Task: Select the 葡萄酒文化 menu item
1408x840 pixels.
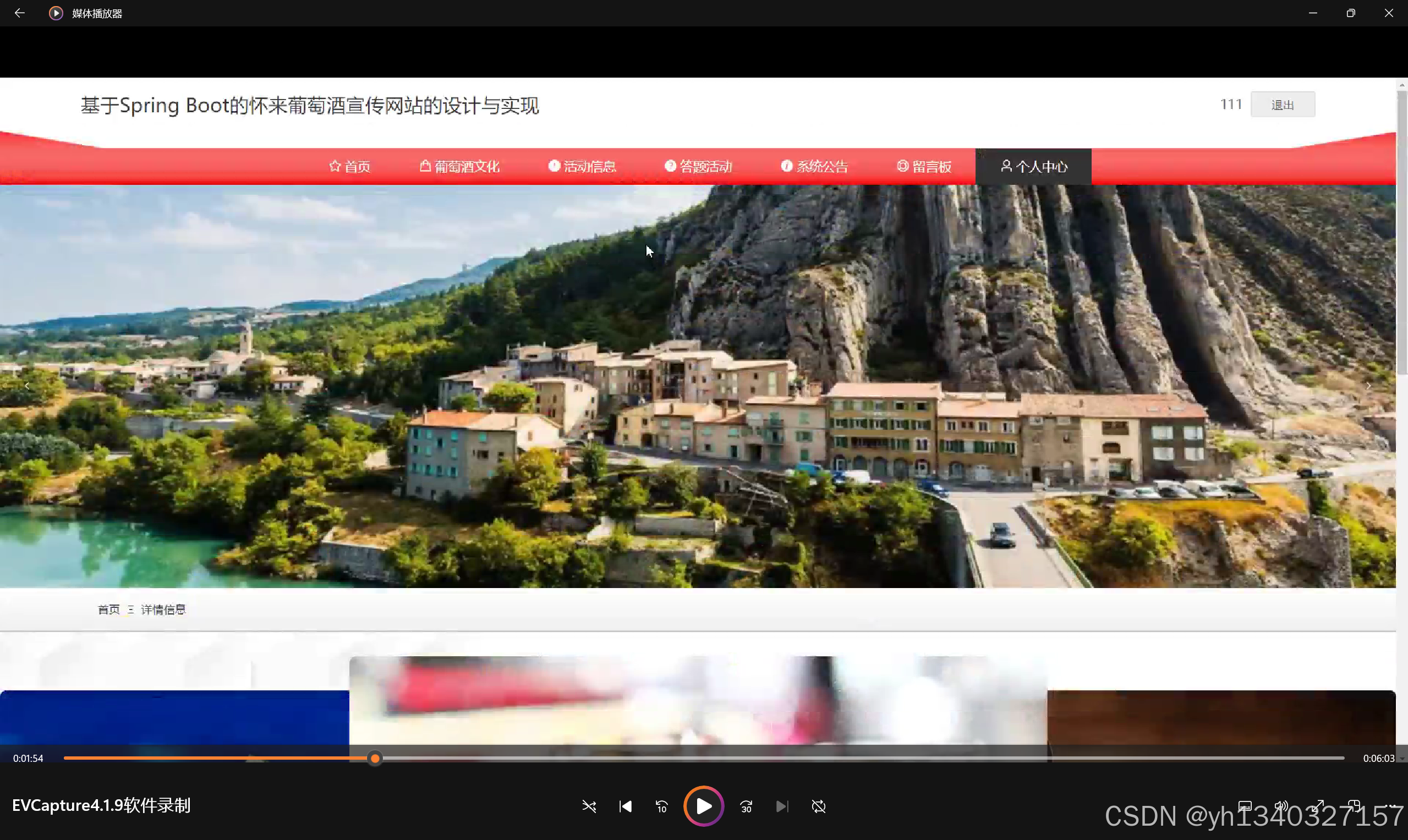Action: coord(460,167)
